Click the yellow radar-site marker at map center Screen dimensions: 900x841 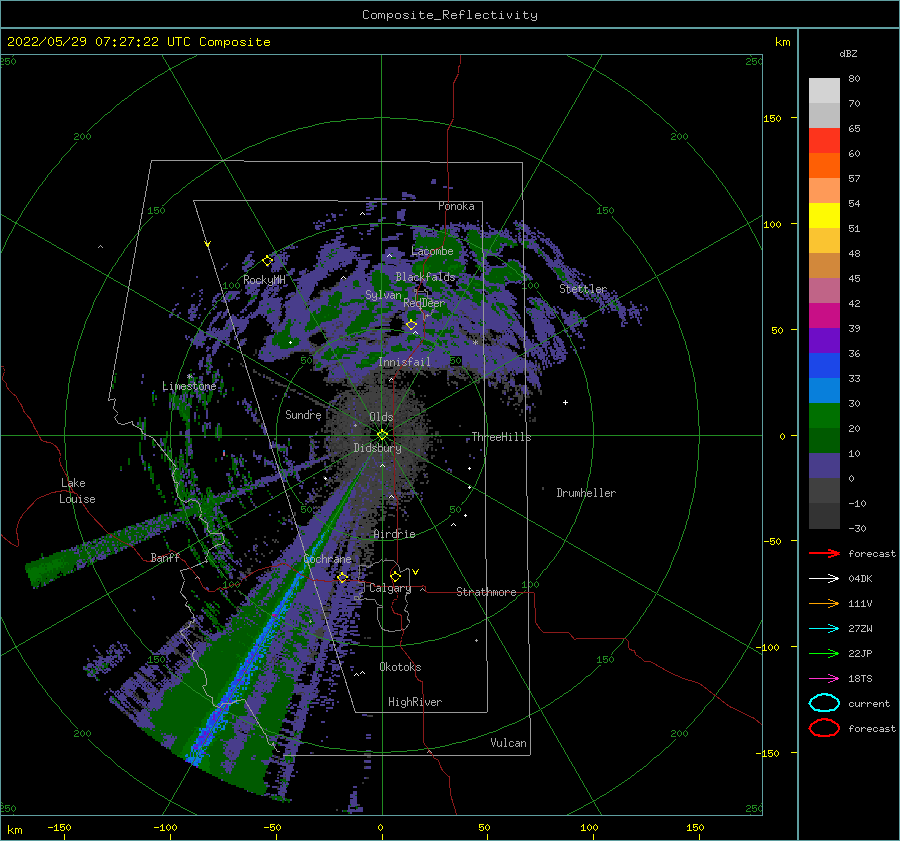click(382, 435)
